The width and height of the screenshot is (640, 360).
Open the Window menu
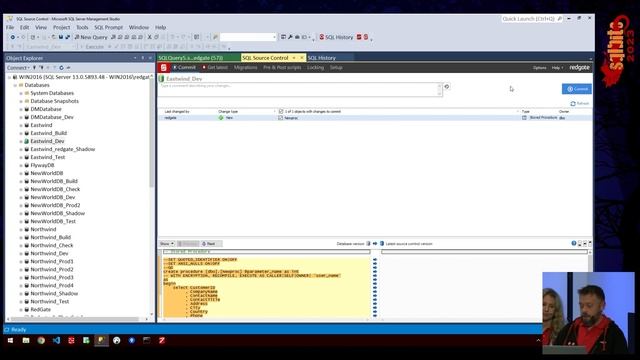(139, 27)
